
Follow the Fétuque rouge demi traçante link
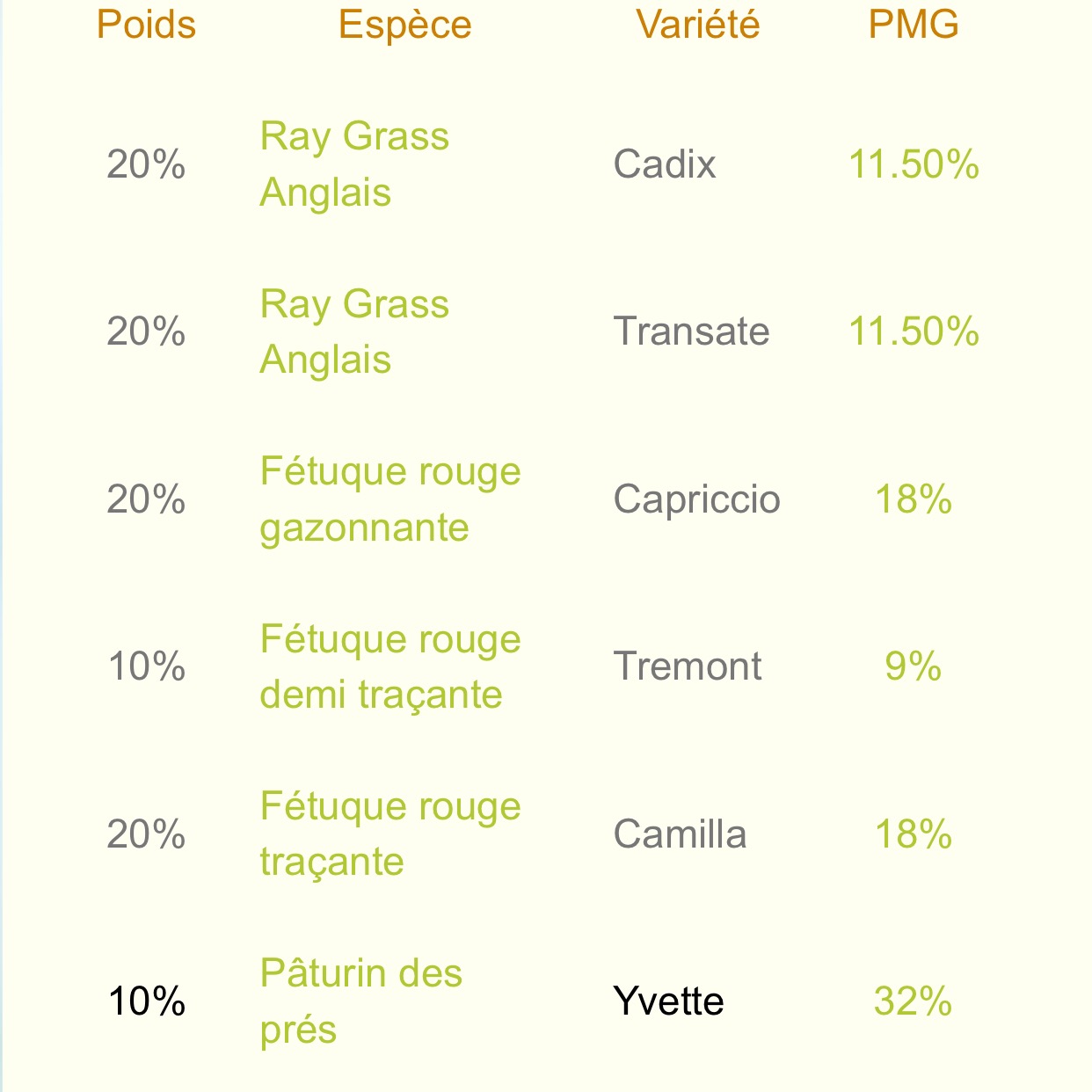point(390,666)
